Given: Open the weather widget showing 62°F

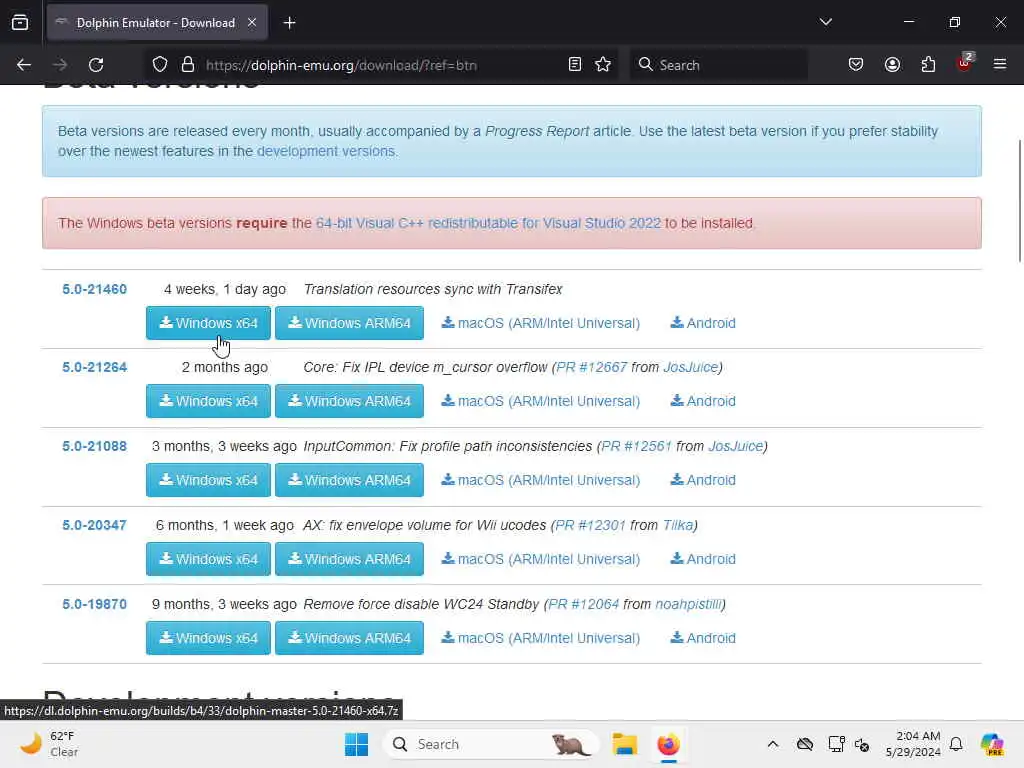Looking at the screenshot, I should 49,744.
